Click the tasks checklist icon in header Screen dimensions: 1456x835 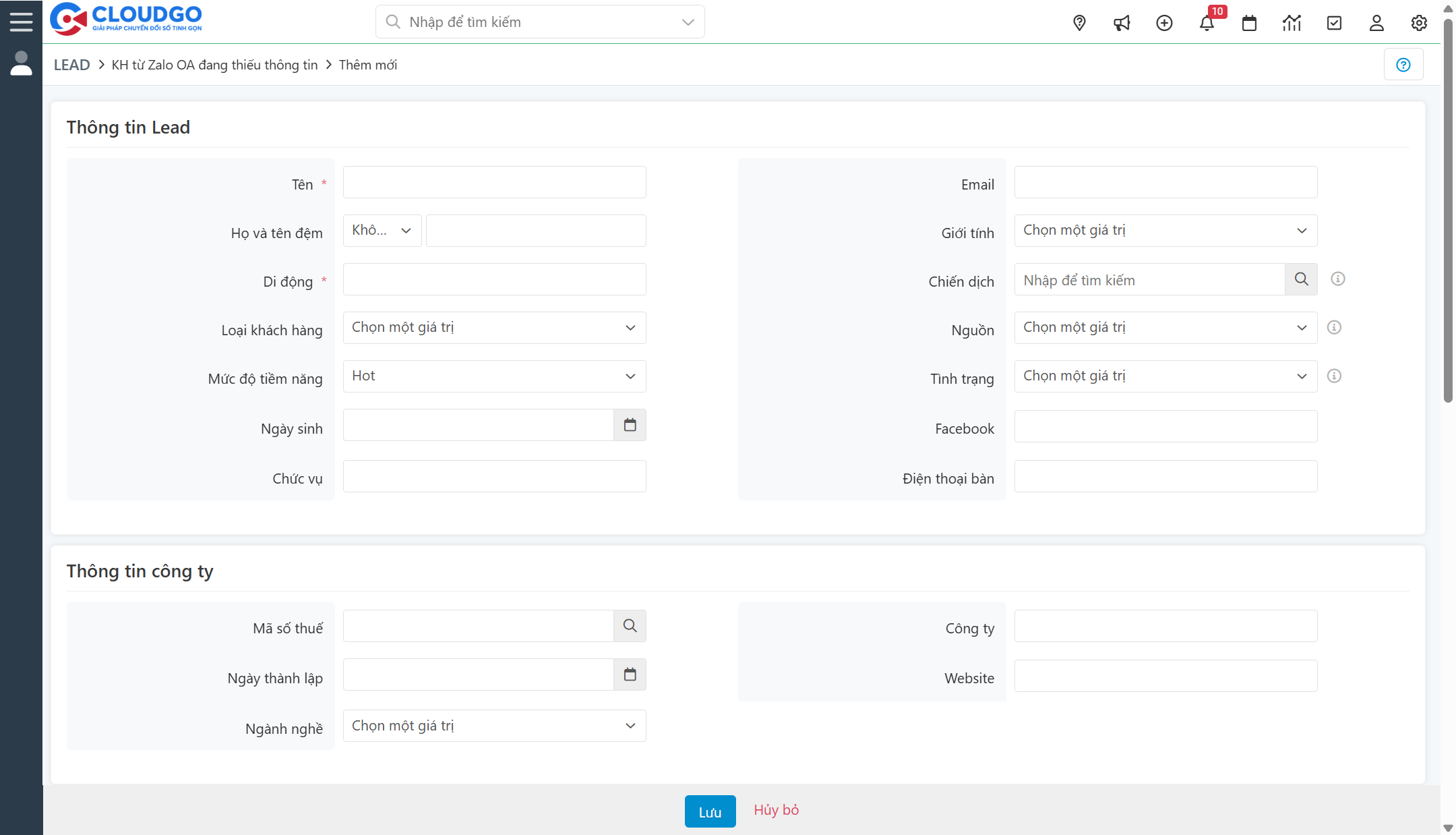click(x=1334, y=23)
